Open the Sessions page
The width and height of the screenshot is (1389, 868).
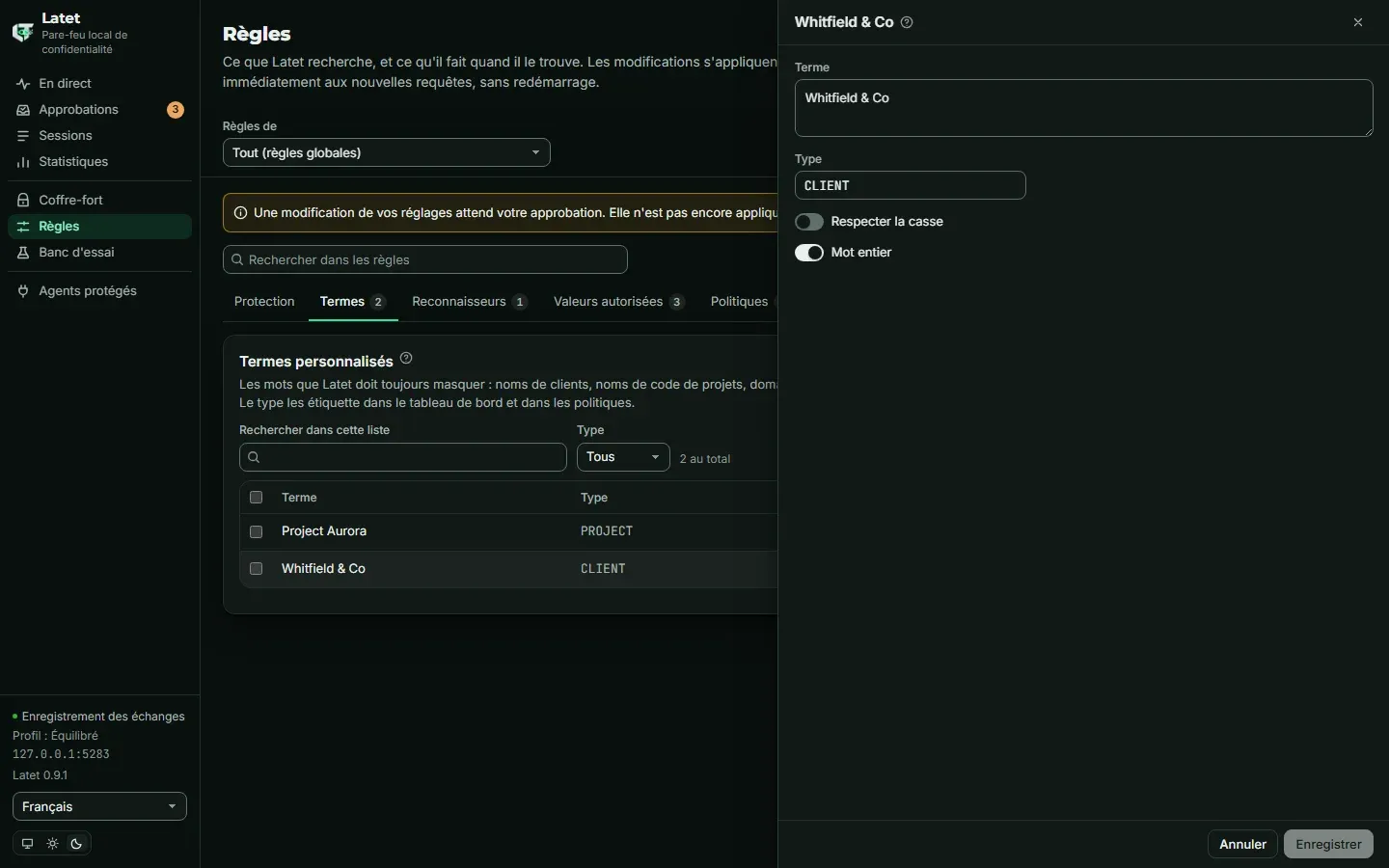(x=99, y=136)
